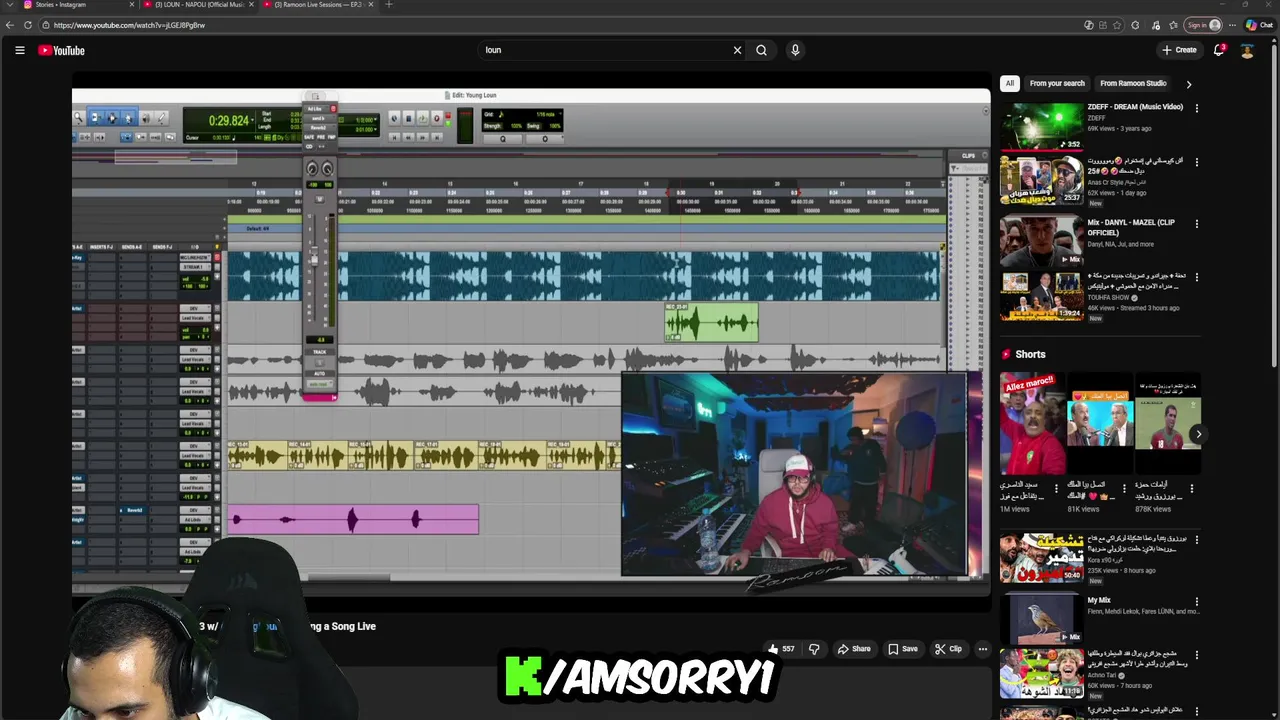Click the Anas Cr Style 25:37 thumbnail
Viewport: 1280px width, 720px height.
pyautogui.click(x=1041, y=180)
